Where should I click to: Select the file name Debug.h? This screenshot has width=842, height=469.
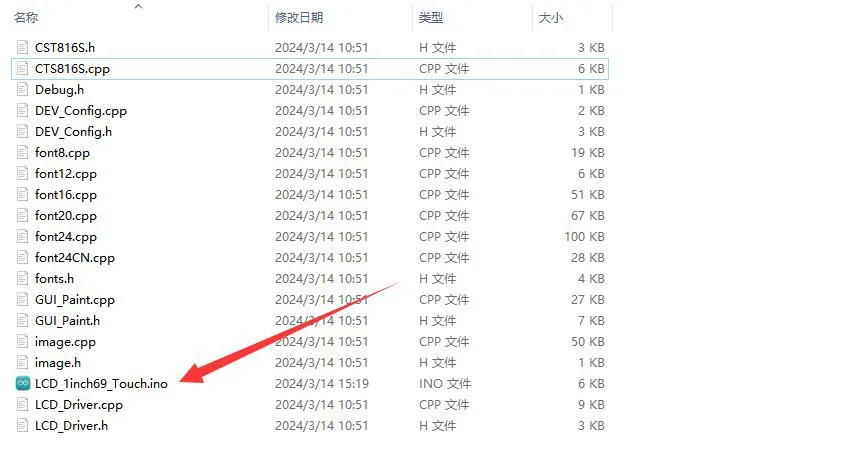[x=60, y=89]
